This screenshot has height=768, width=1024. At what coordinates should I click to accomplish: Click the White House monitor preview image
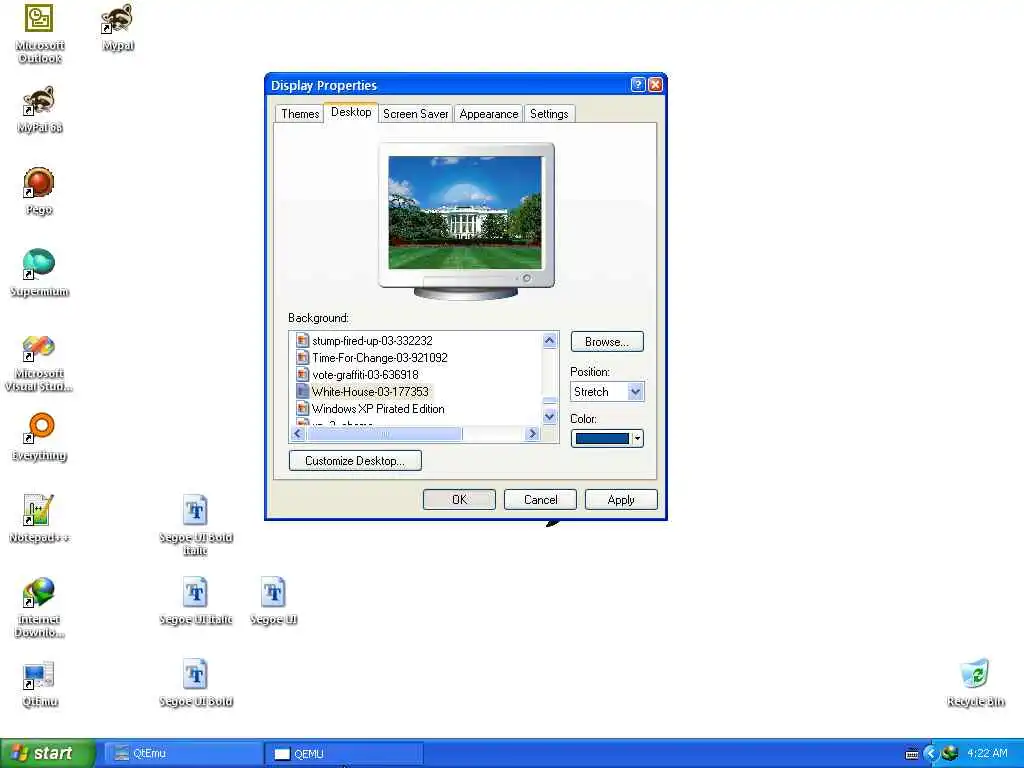pos(465,212)
